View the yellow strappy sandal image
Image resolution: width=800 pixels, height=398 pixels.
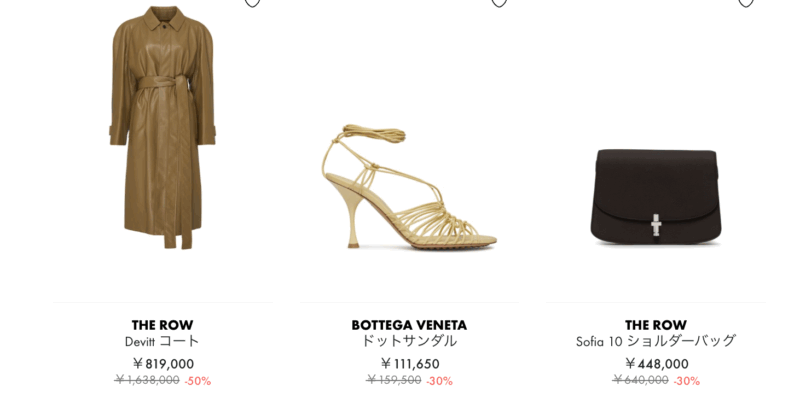click(409, 187)
